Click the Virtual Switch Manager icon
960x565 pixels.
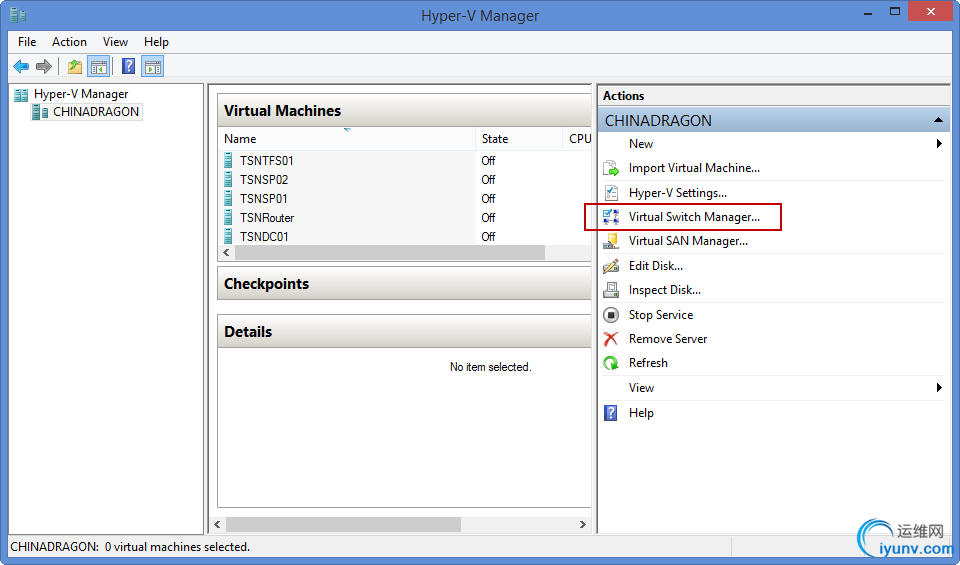611,217
